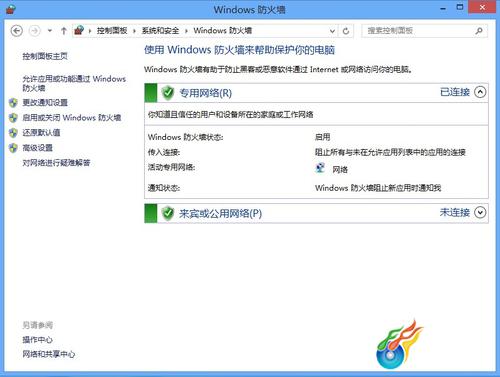Click the network icon beside 网络
The image size is (500, 377).
click(x=320, y=168)
